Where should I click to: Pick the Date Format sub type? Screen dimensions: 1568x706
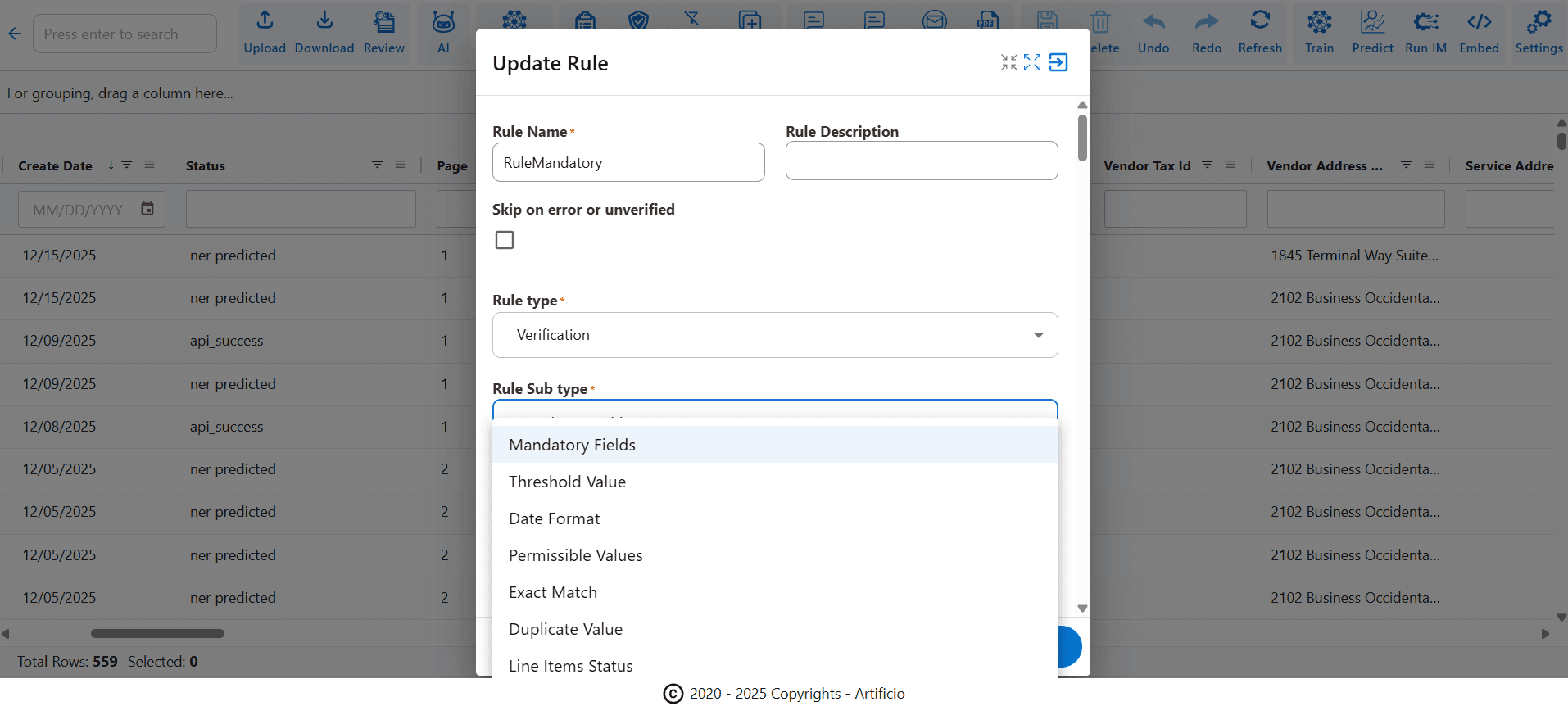(x=554, y=518)
